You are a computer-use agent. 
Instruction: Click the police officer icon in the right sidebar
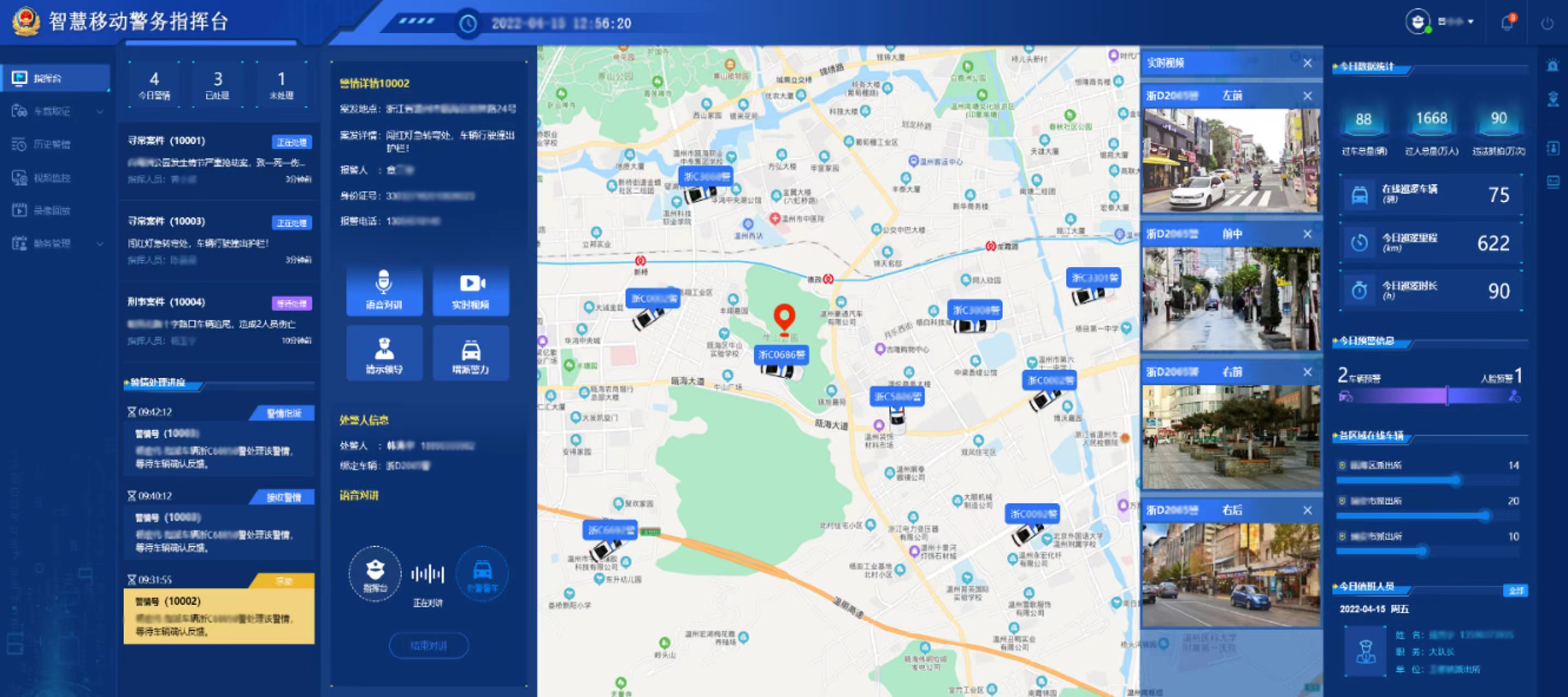click(1553, 99)
